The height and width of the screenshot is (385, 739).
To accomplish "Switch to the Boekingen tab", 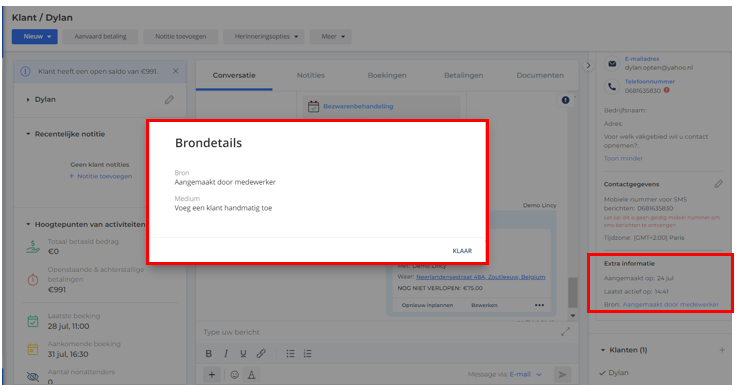I will 387,75.
